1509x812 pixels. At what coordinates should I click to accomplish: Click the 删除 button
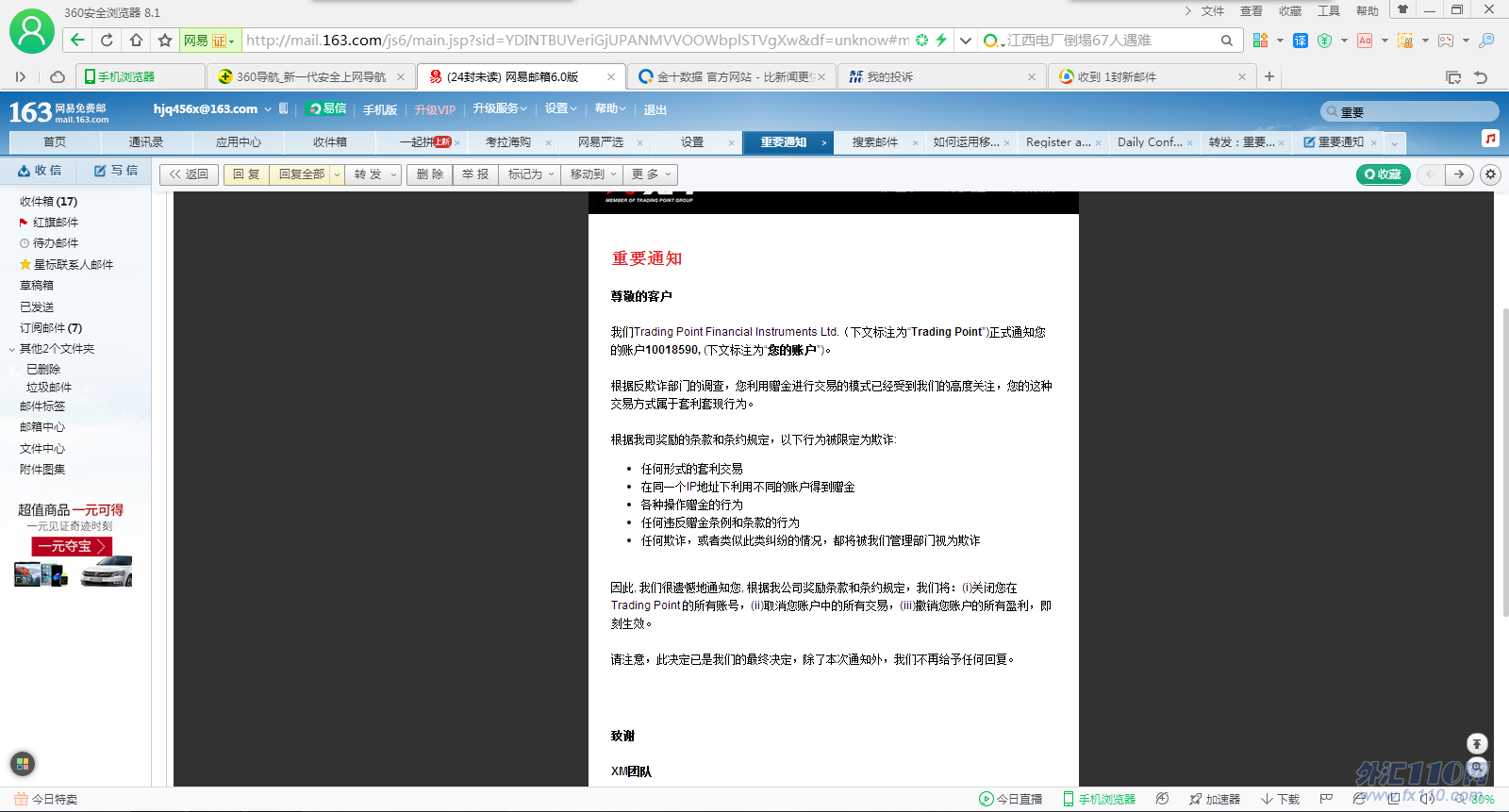tap(430, 174)
